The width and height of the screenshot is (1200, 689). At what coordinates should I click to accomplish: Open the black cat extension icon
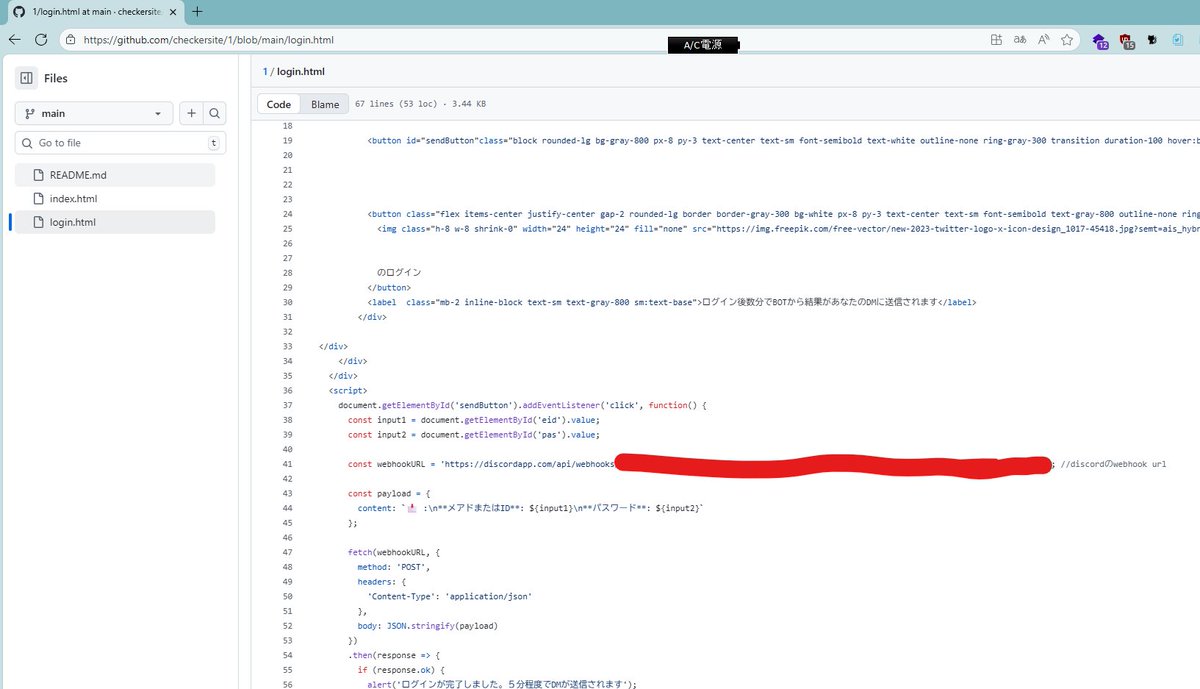coord(1152,40)
